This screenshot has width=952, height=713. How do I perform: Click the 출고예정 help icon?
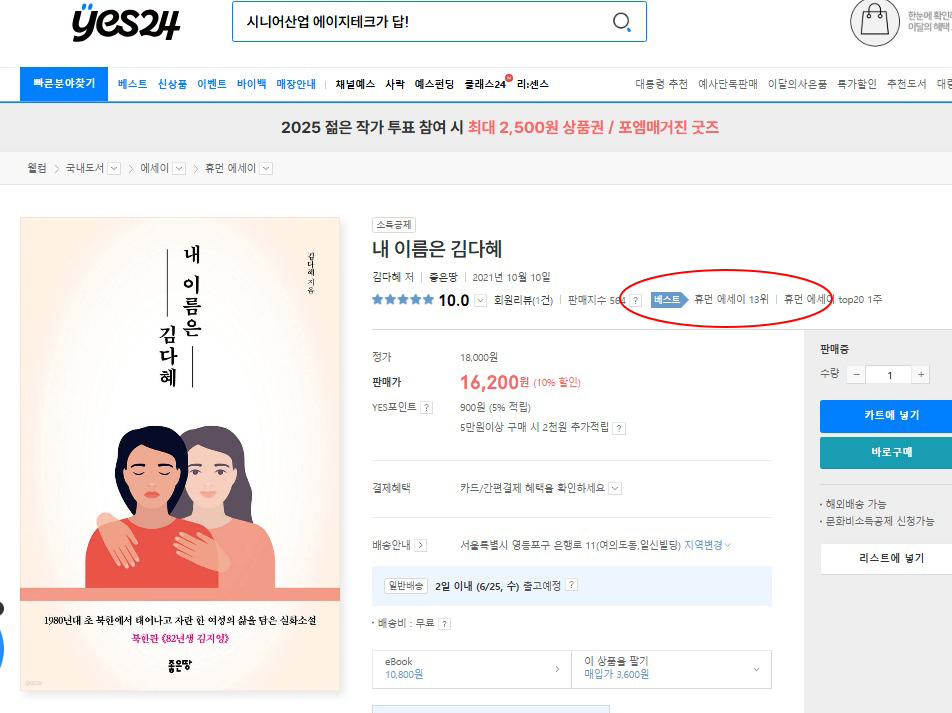(x=571, y=585)
